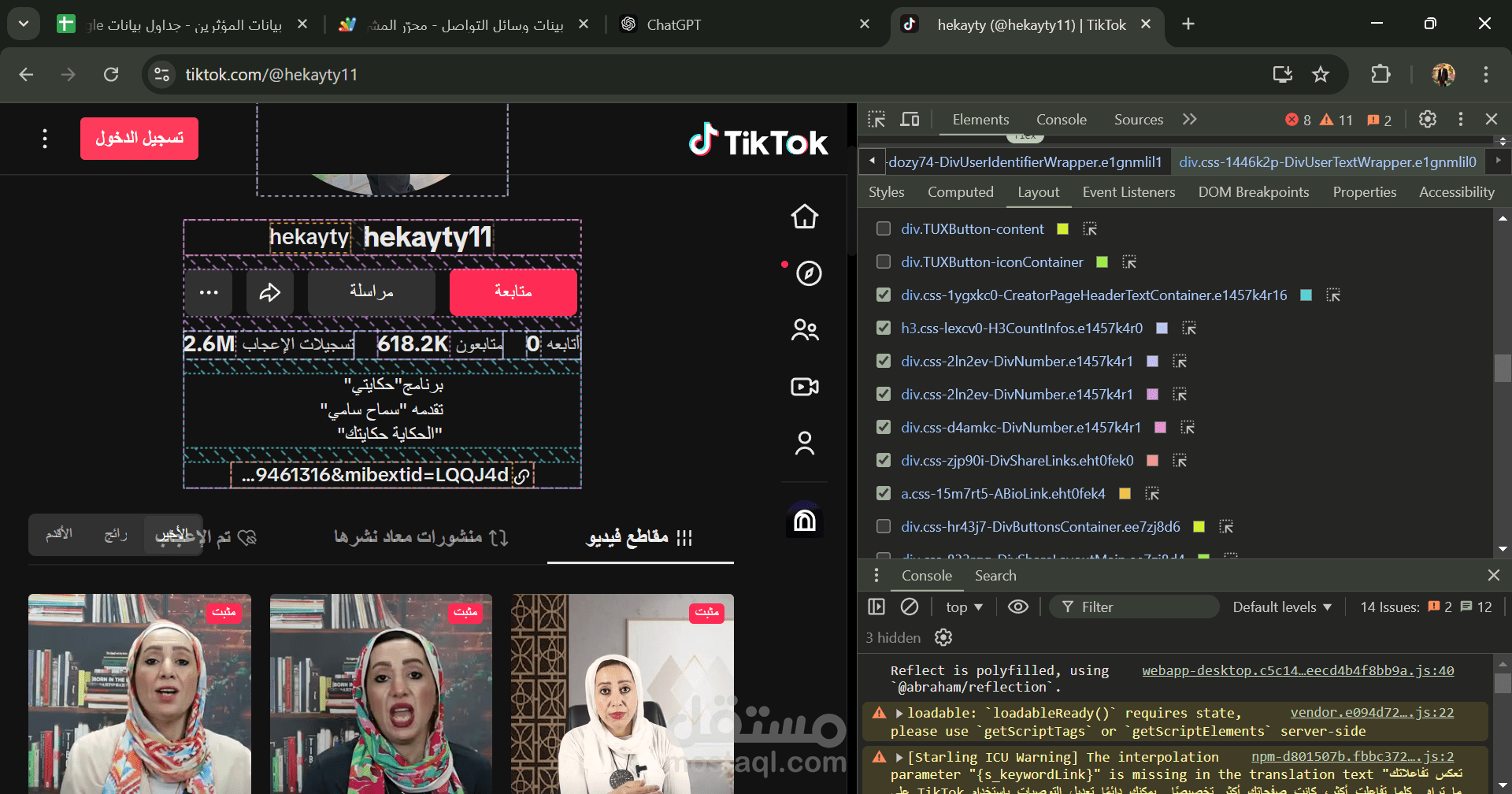The image size is (1512, 794).
Task: Open the three-dot more options on profile
Action: 209,293
